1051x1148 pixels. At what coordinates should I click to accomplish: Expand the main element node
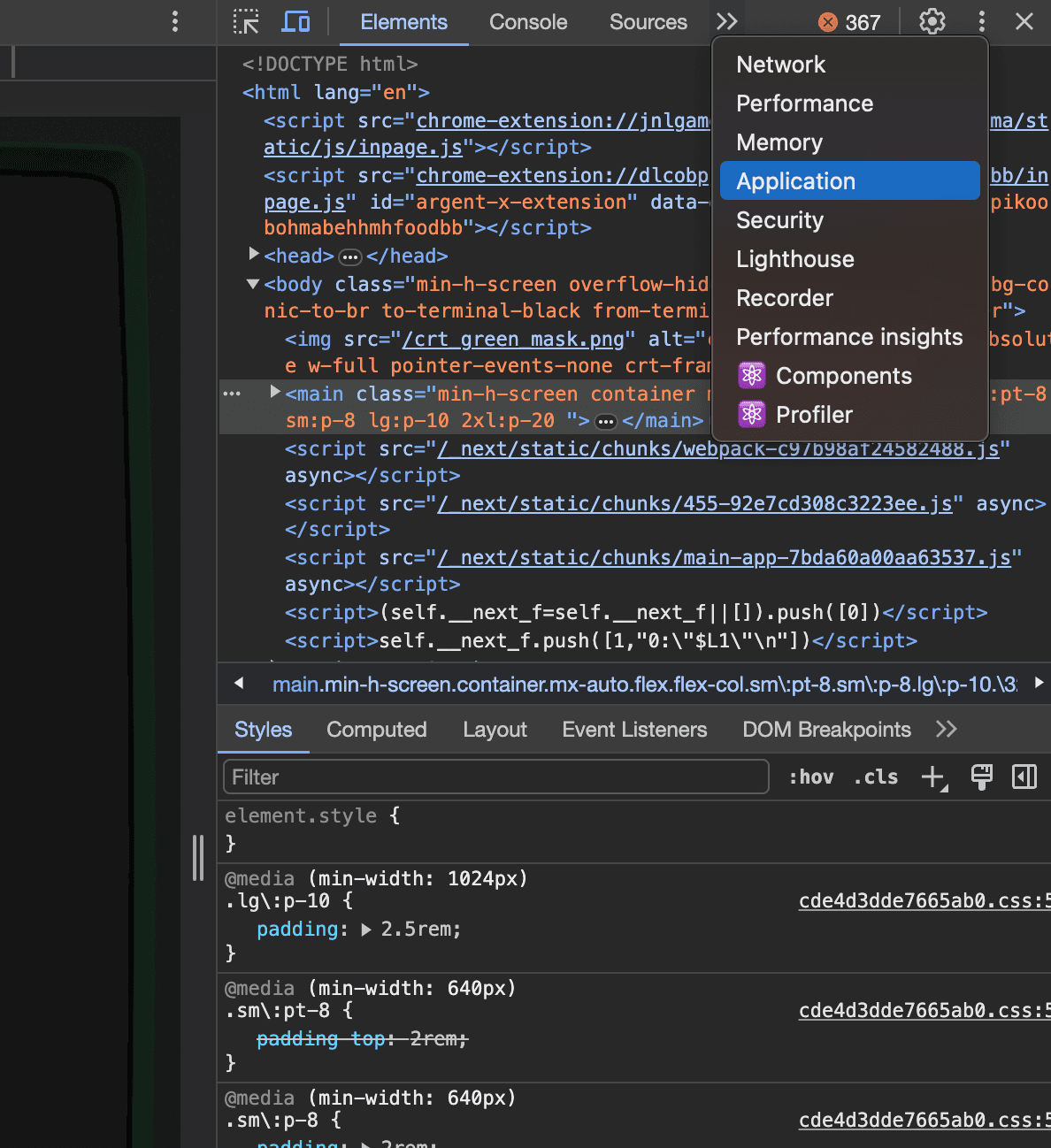pos(275,392)
